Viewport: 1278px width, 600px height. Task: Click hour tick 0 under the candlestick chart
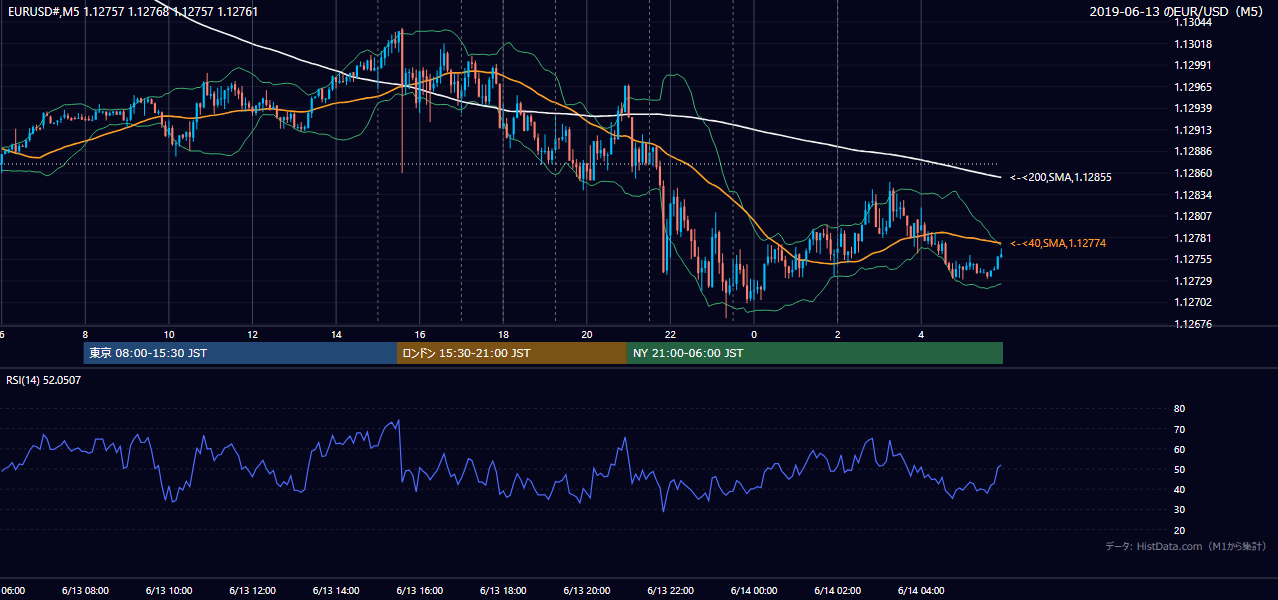tap(754, 334)
